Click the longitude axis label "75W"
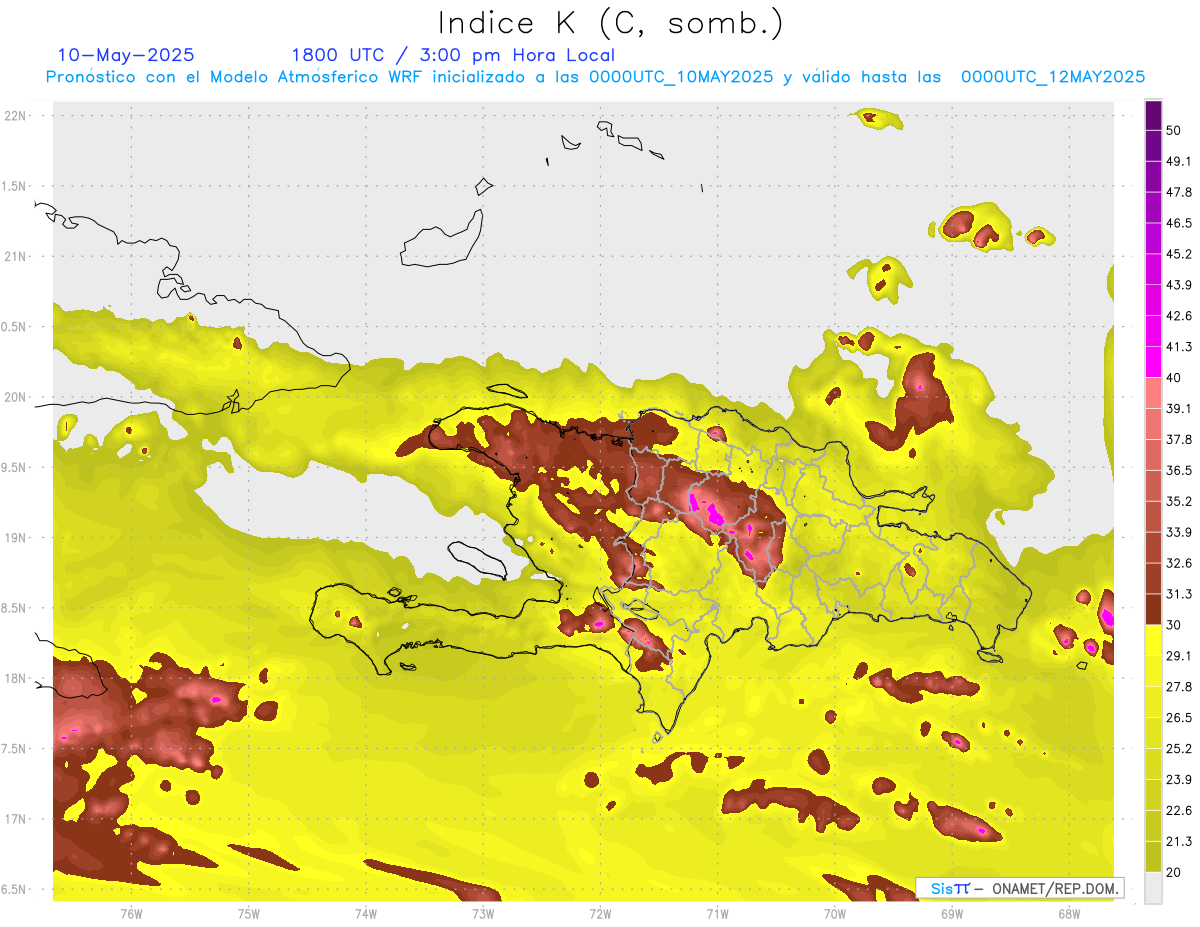Image resolution: width=1200 pixels, height=927 pixels. pyautogui.click(x=249, y=915)
